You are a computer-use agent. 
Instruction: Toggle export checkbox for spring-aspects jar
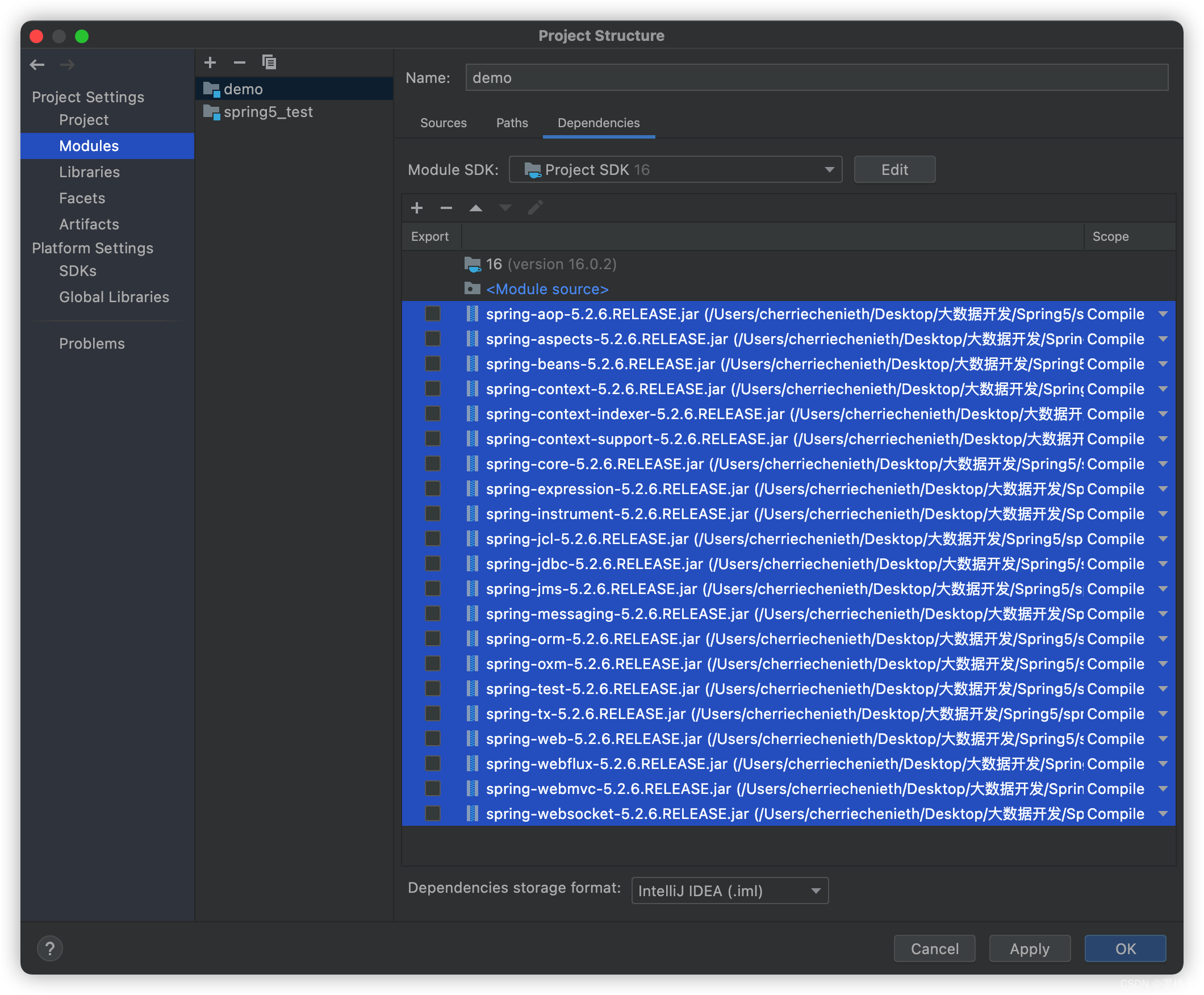(433, 338)
